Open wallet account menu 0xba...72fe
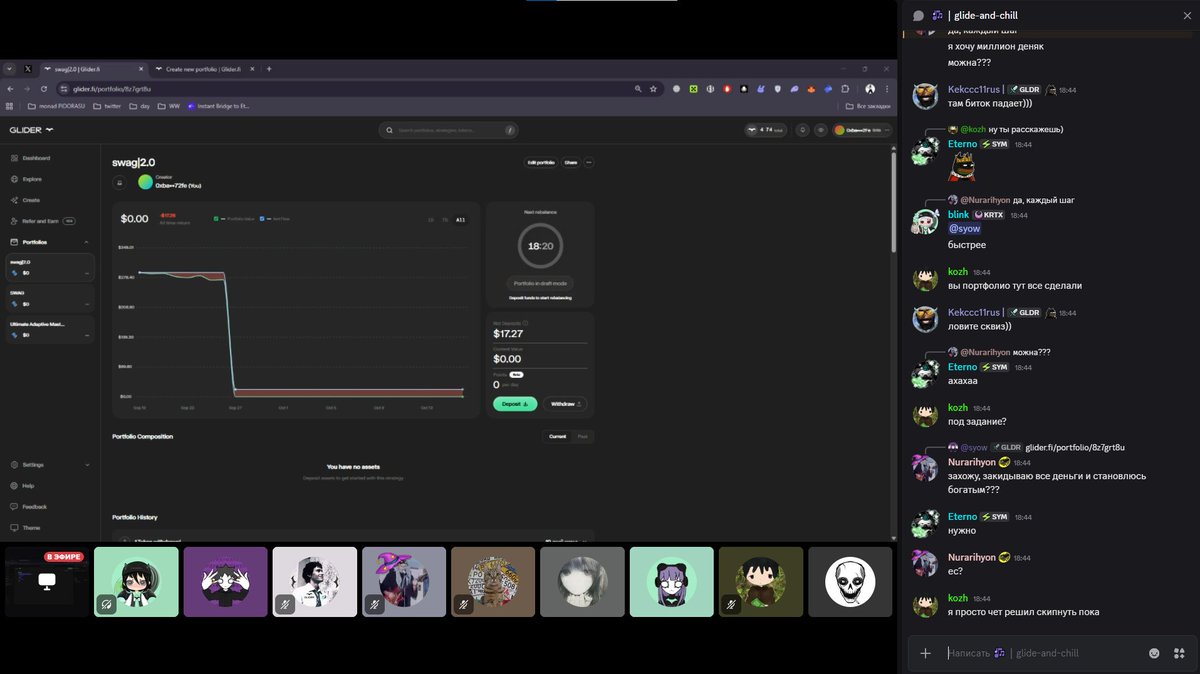1200x674 pixels. pyautogui.click(x=862, y=130)
